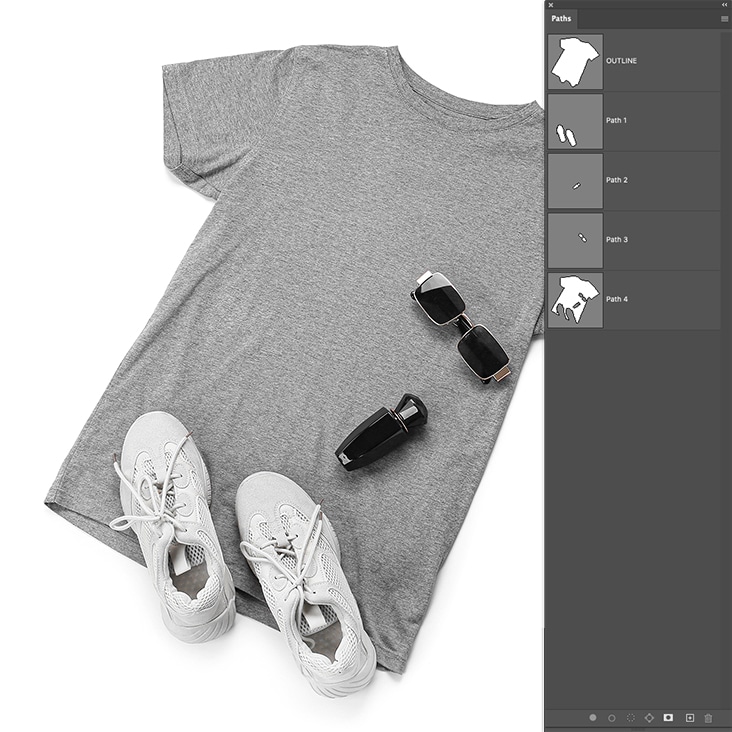
Task: Select the OUTLINE path row
Action: 660,62
